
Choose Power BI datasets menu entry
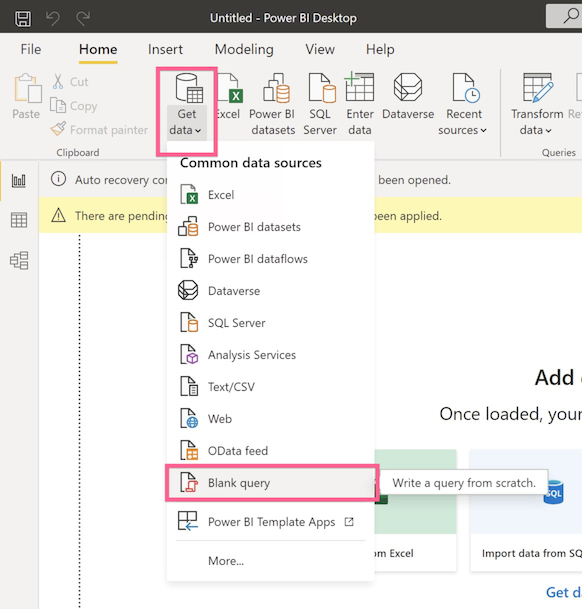[x=270, y=227]
